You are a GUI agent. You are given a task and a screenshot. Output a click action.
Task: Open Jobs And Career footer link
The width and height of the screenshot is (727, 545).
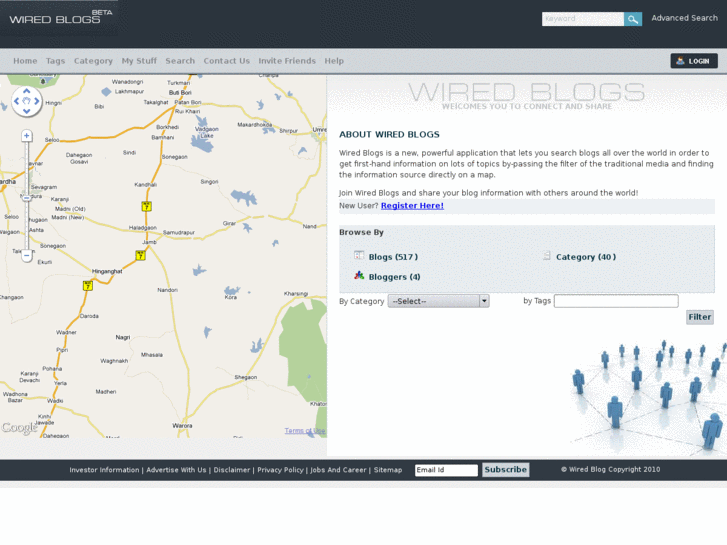(338, 470)
